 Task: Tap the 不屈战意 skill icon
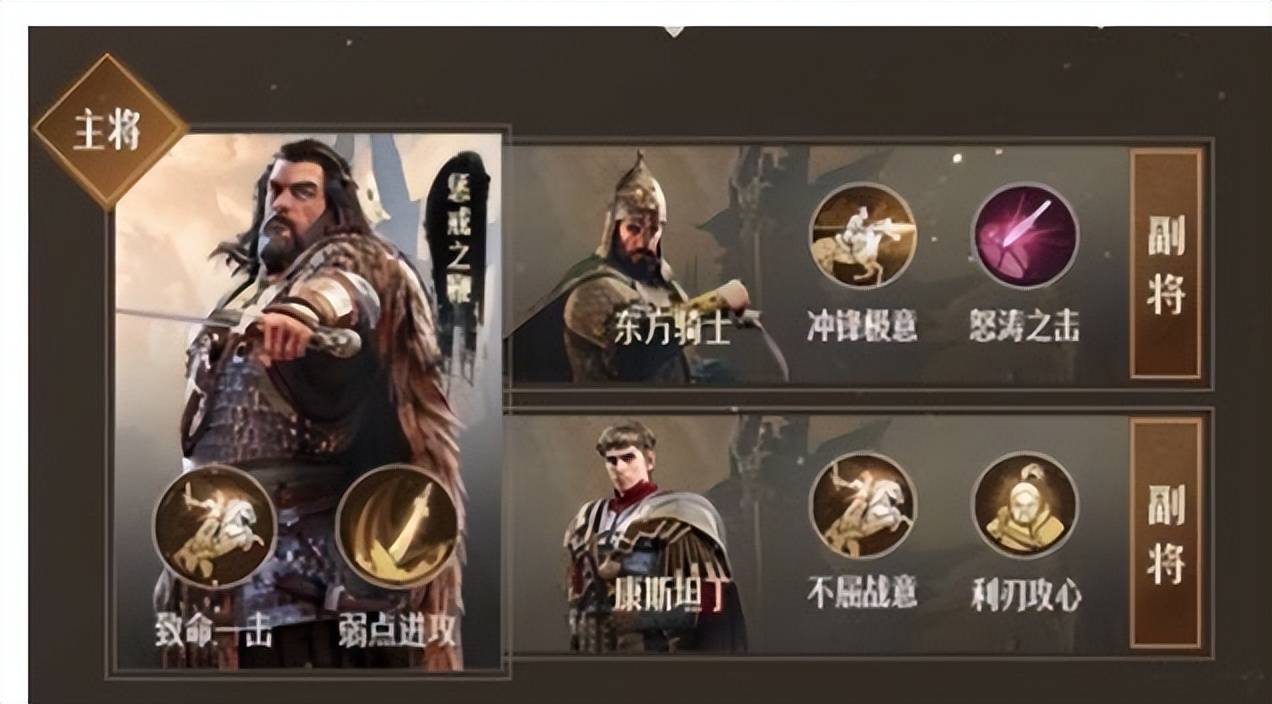click(x=862, y=504)
